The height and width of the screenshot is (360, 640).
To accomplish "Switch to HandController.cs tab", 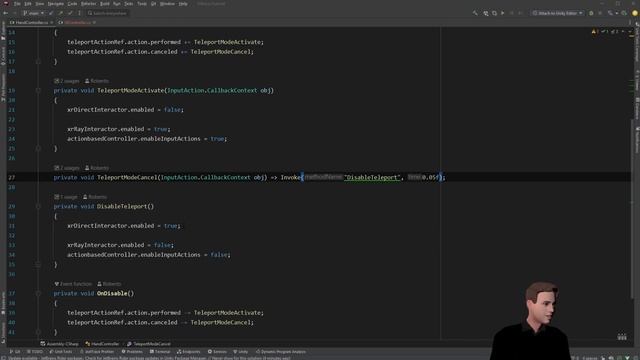I will click(x=31, y=22).
